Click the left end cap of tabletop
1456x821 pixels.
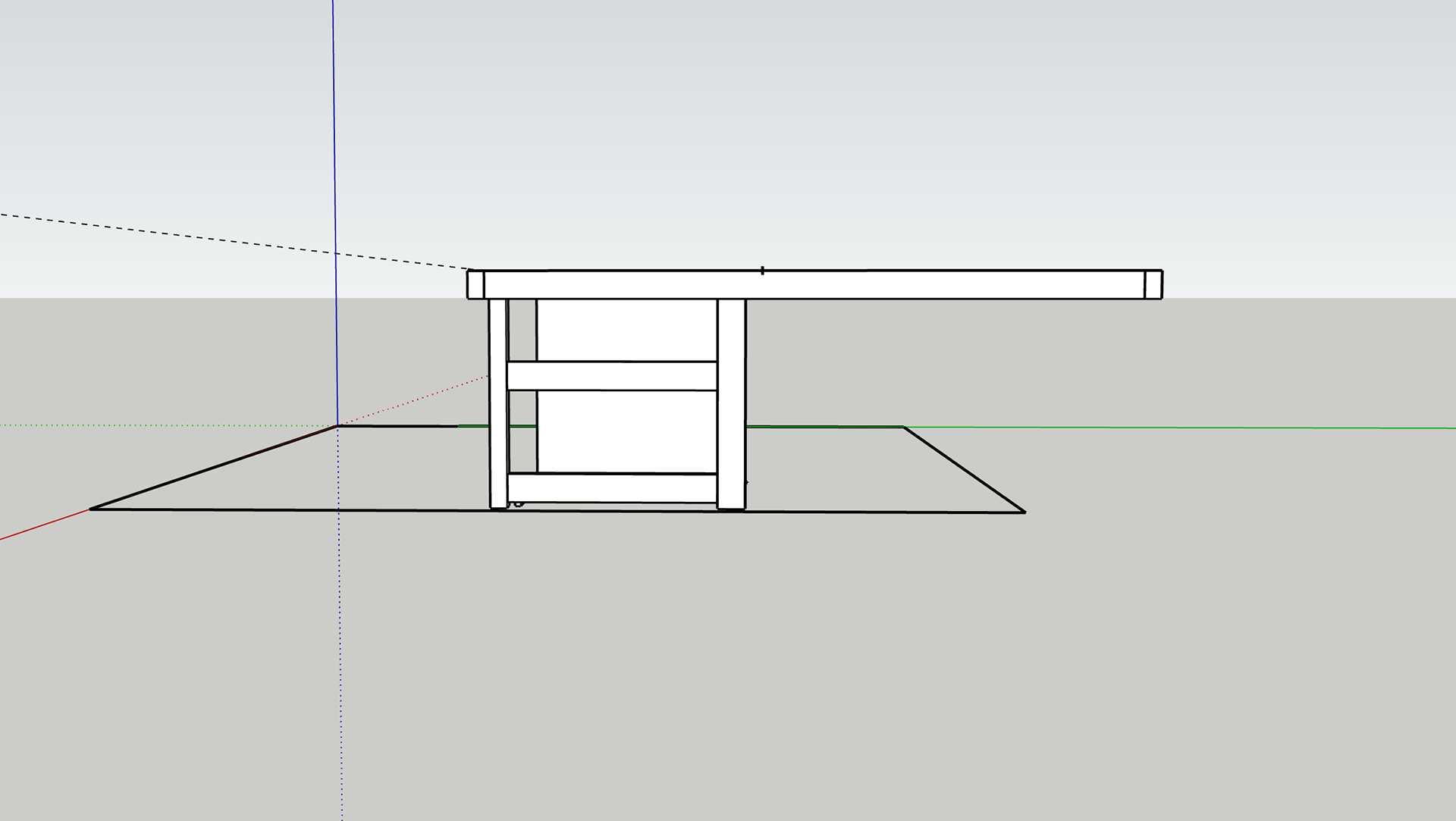click(475, 285)
